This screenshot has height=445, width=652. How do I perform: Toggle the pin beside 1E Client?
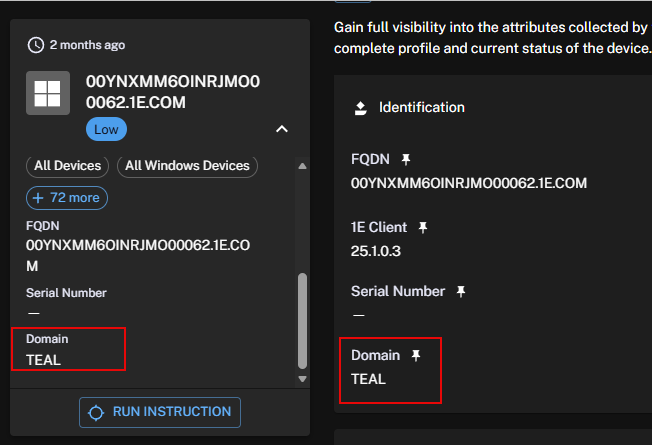[423, 227]
